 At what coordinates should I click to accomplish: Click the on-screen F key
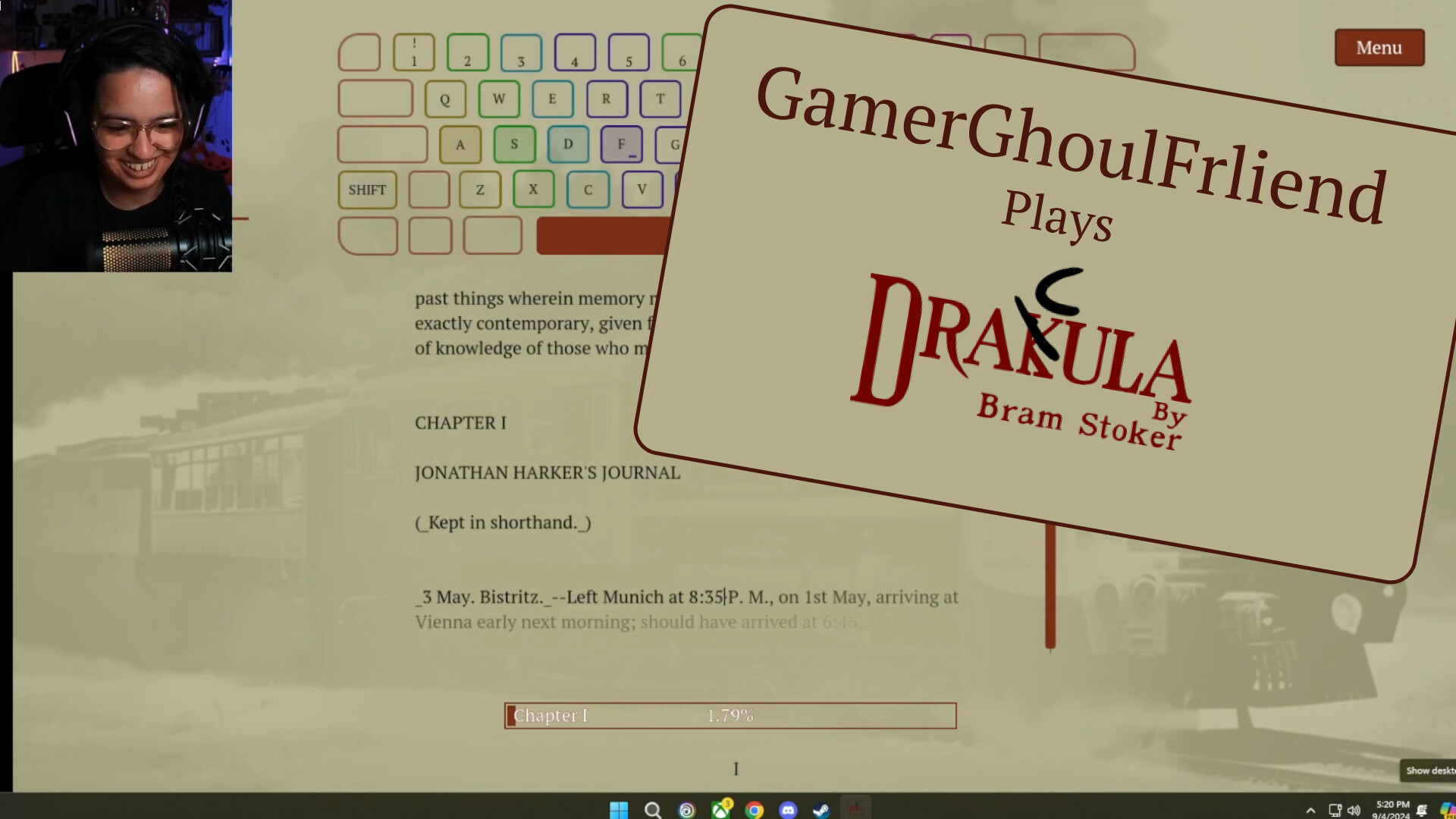pos(621,144)
